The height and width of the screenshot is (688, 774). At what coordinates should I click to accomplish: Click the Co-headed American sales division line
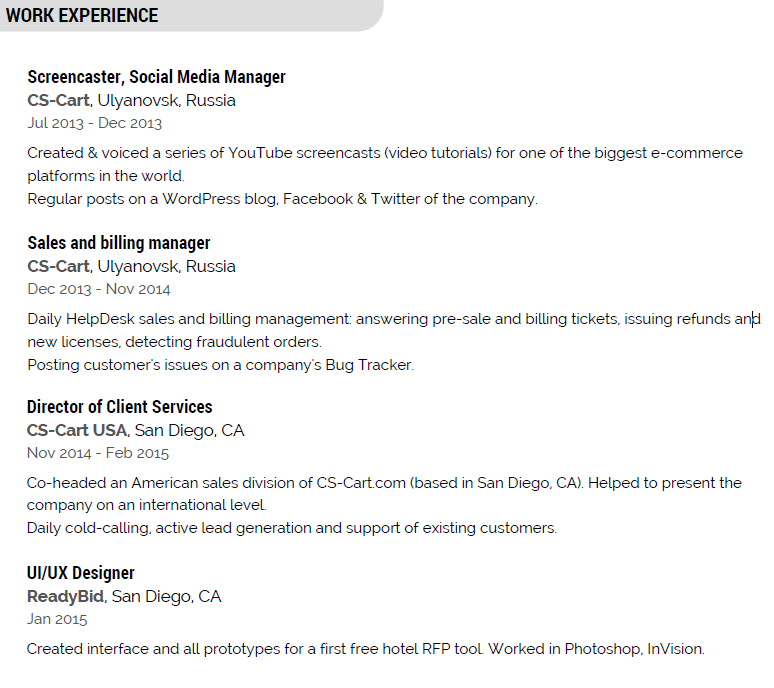(x=384, y=483)
